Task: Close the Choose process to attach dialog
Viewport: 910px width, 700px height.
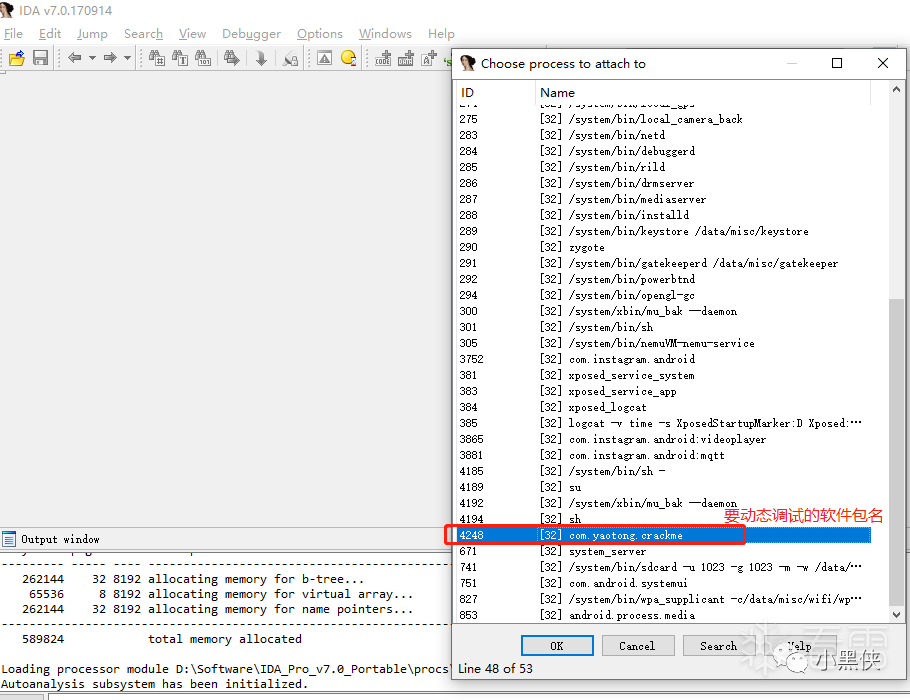Action: [x=883, y=63]
